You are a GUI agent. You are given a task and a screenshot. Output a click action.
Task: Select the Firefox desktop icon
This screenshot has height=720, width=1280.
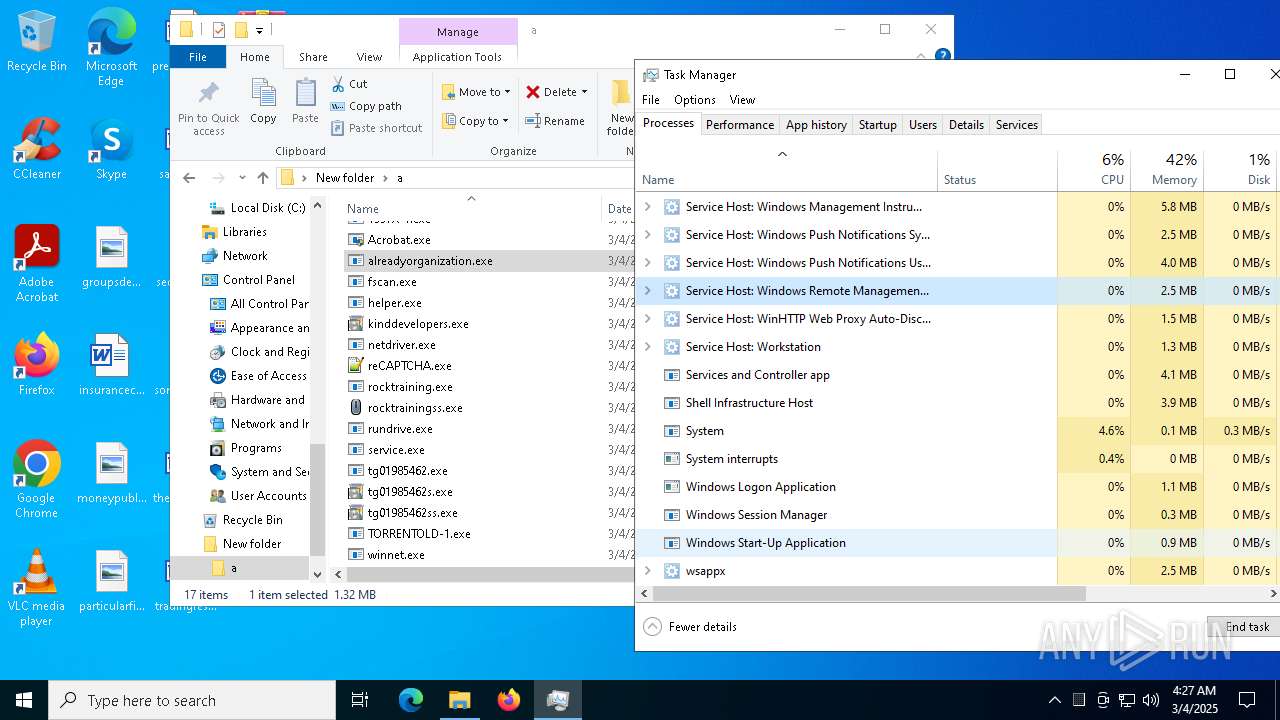click(x=37, y=366)
